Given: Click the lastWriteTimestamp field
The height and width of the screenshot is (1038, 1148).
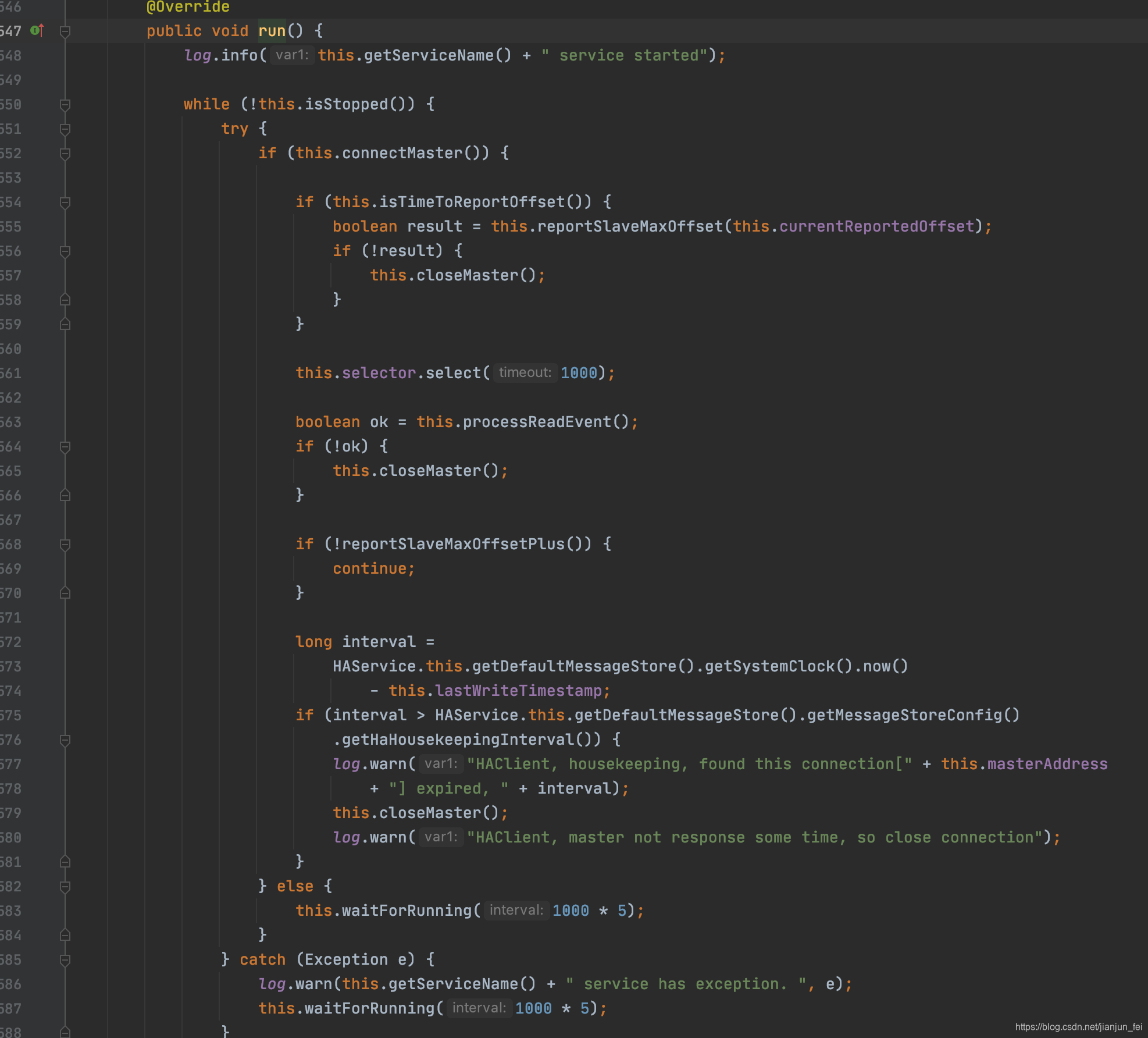Looking at the screenshot, I should 518,691.
